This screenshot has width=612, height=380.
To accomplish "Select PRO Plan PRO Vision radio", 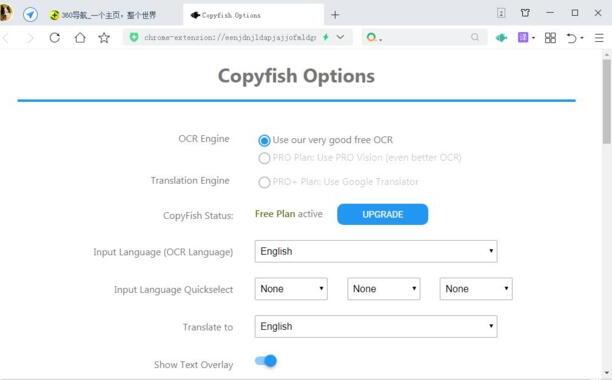I will (x=264, y=158).
